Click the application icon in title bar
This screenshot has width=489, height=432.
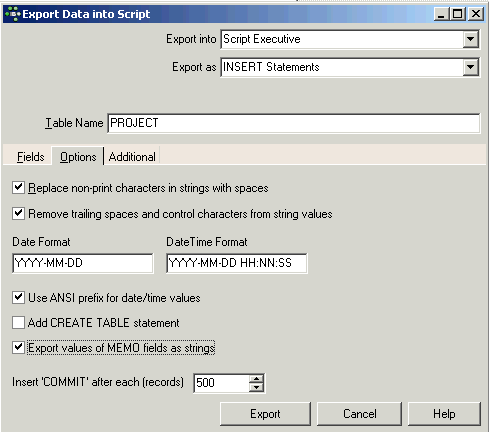click(x=13, y=14)
